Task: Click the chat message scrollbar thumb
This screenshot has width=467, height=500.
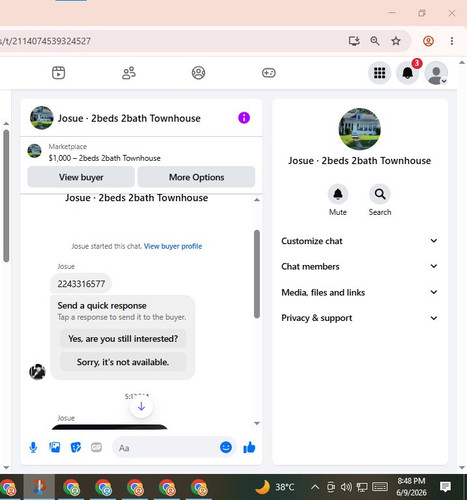Action: pos(257,274)
